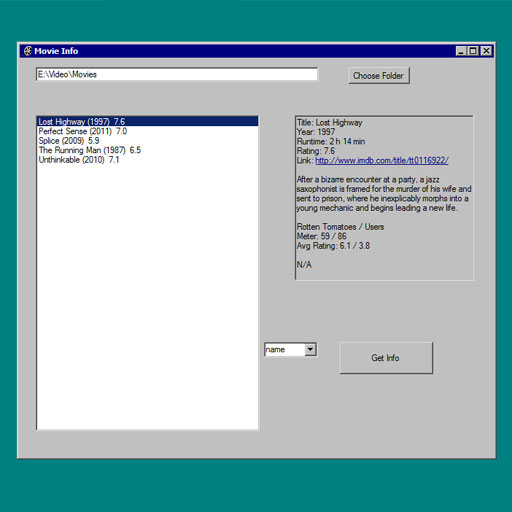This screenshot has width=512, height=512.
Task: Click the movie plot description text
Action: (383, 194)
